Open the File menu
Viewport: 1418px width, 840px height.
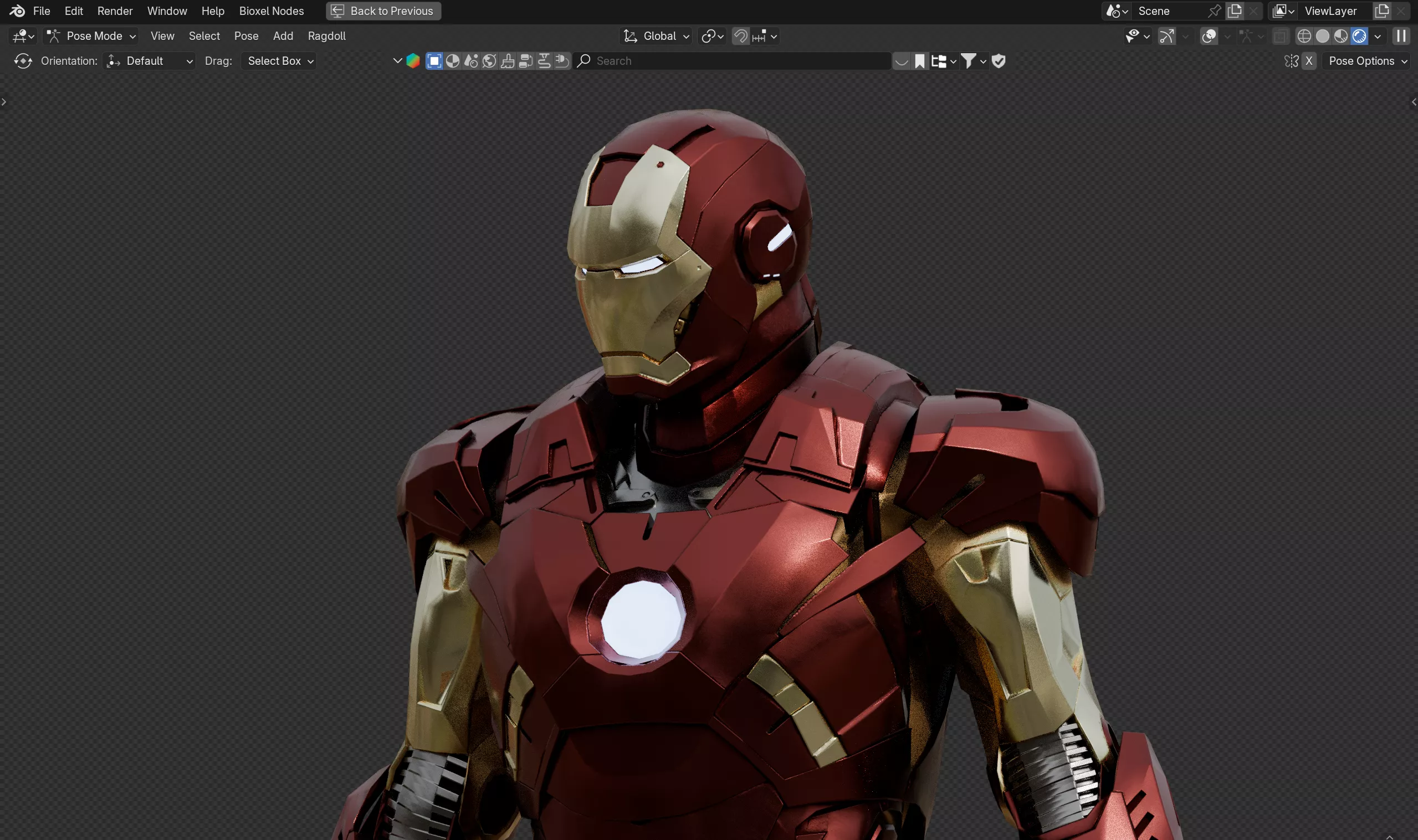click(x=42, y=11)
